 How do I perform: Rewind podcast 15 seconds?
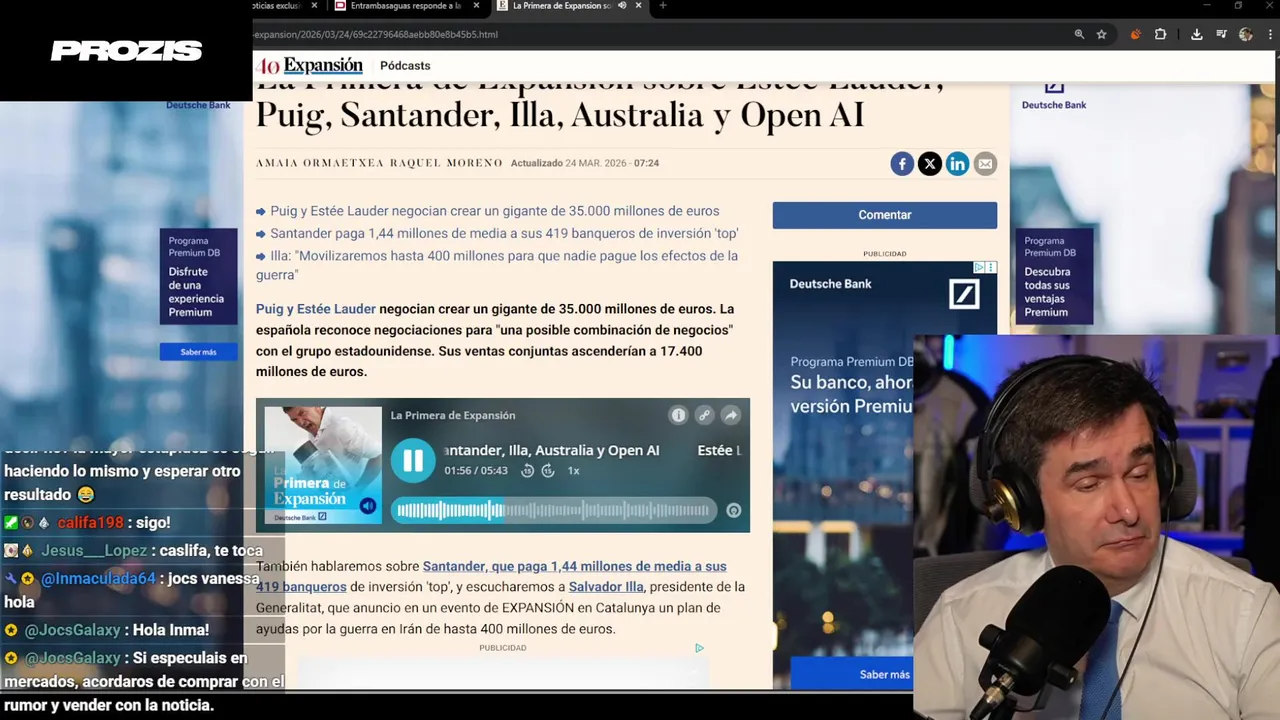528,471
